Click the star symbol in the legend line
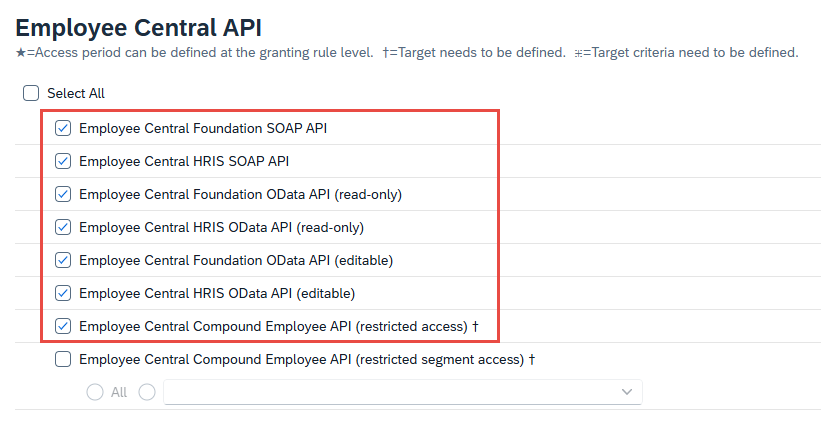The image size is (821, 424). click(20, 53)
